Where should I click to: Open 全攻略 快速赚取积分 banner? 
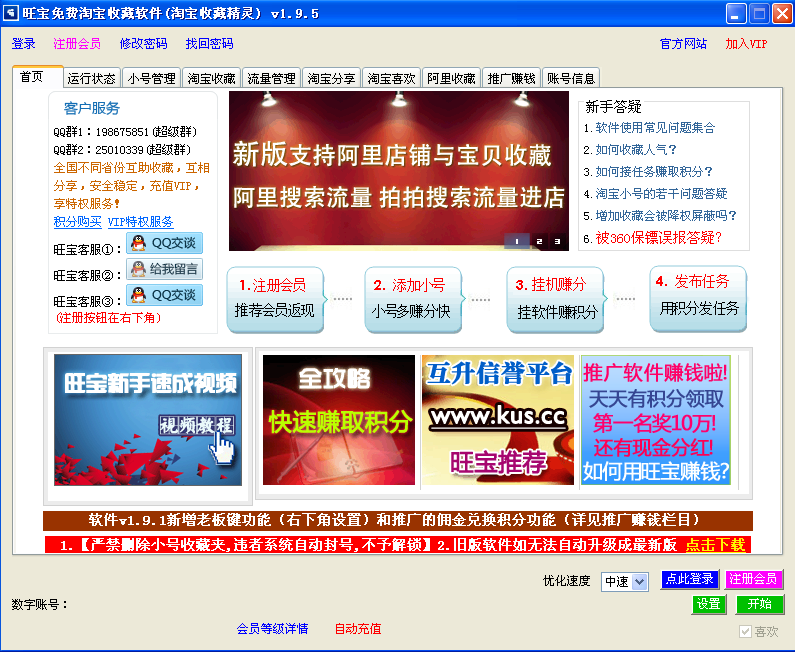pyautogui.click(x=338, y=419)
